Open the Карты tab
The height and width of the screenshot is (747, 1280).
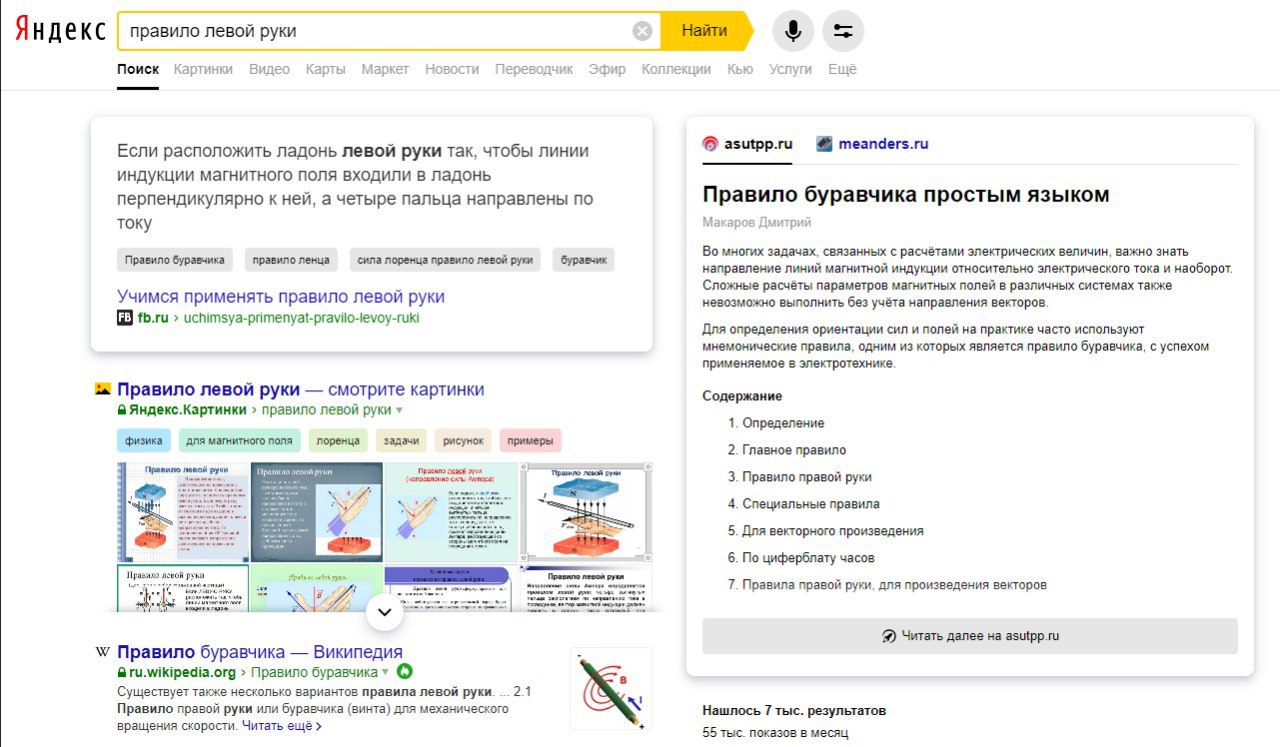326,69
